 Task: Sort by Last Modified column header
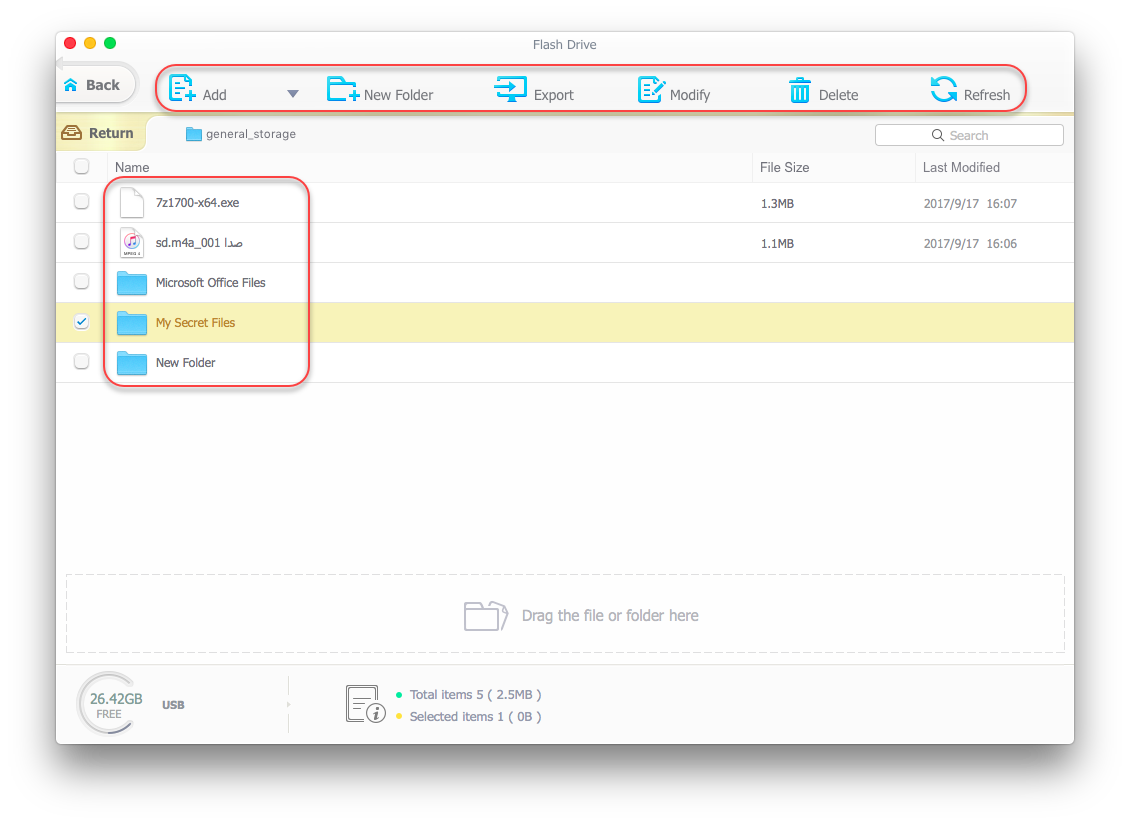[961, 167]
